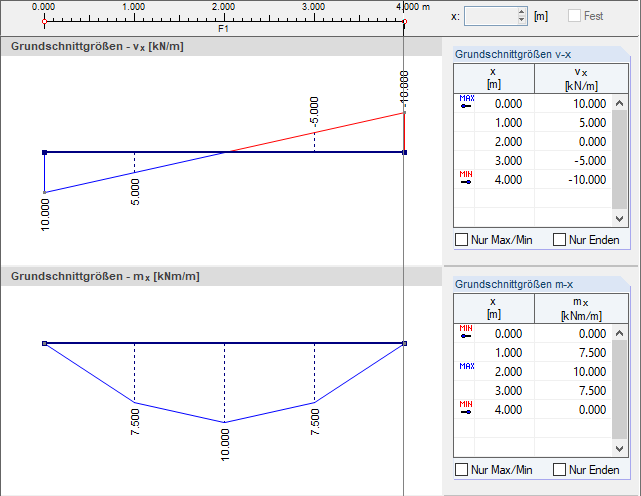The image size is (641, 496).
Task: Enable the Fest checkbox
Action: [574, 16]
